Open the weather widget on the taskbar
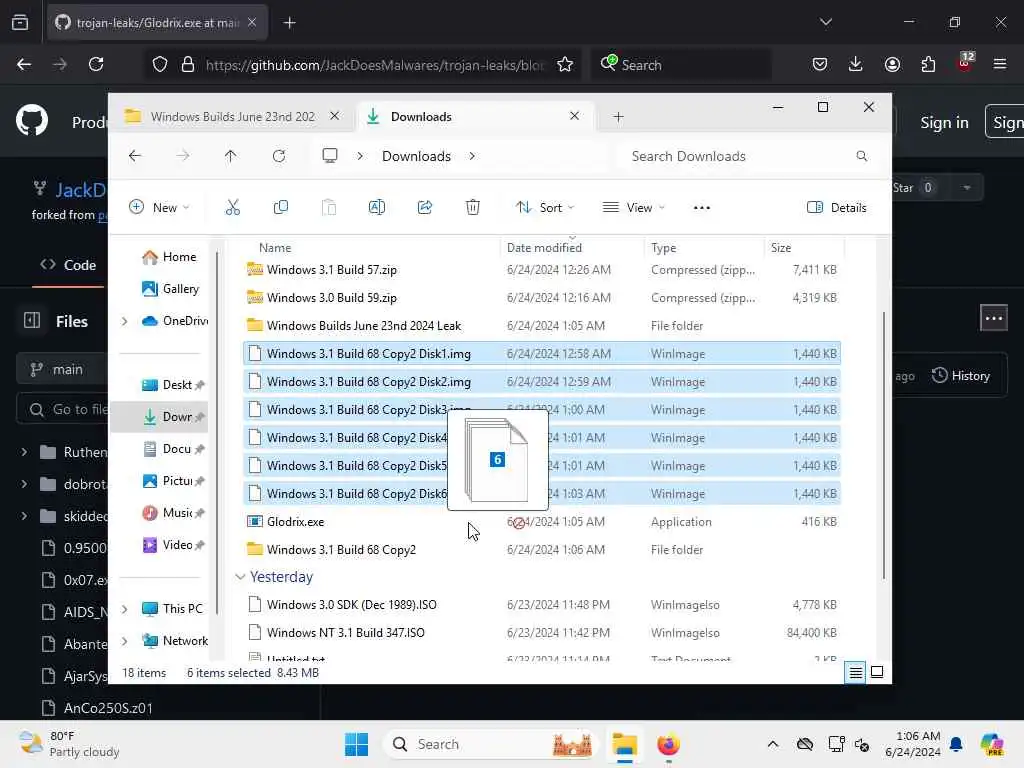This screenshot has height=768, width=1024. click(69, 744)
